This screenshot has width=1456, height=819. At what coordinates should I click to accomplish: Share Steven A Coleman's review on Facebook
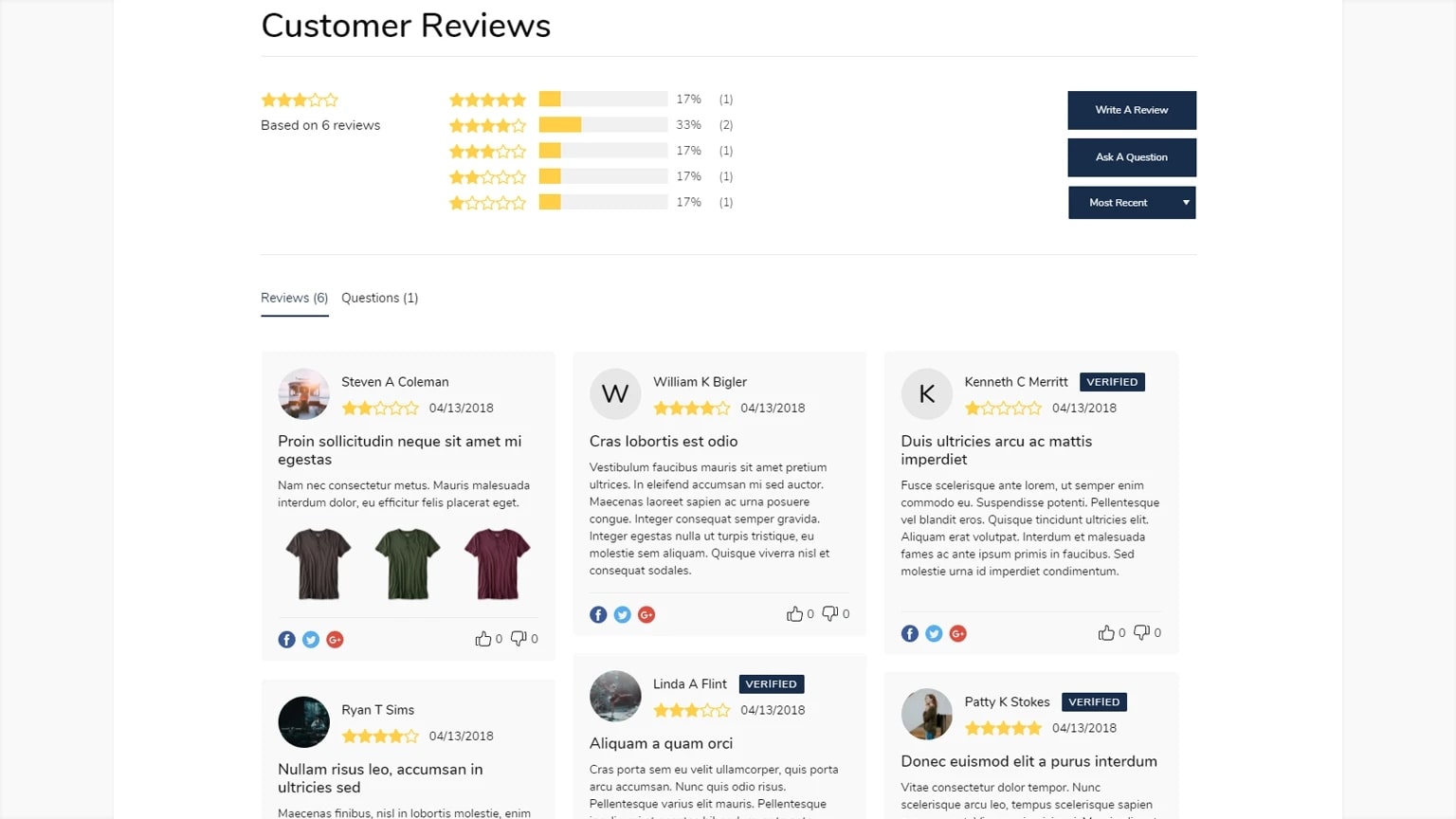coord(286,640)
